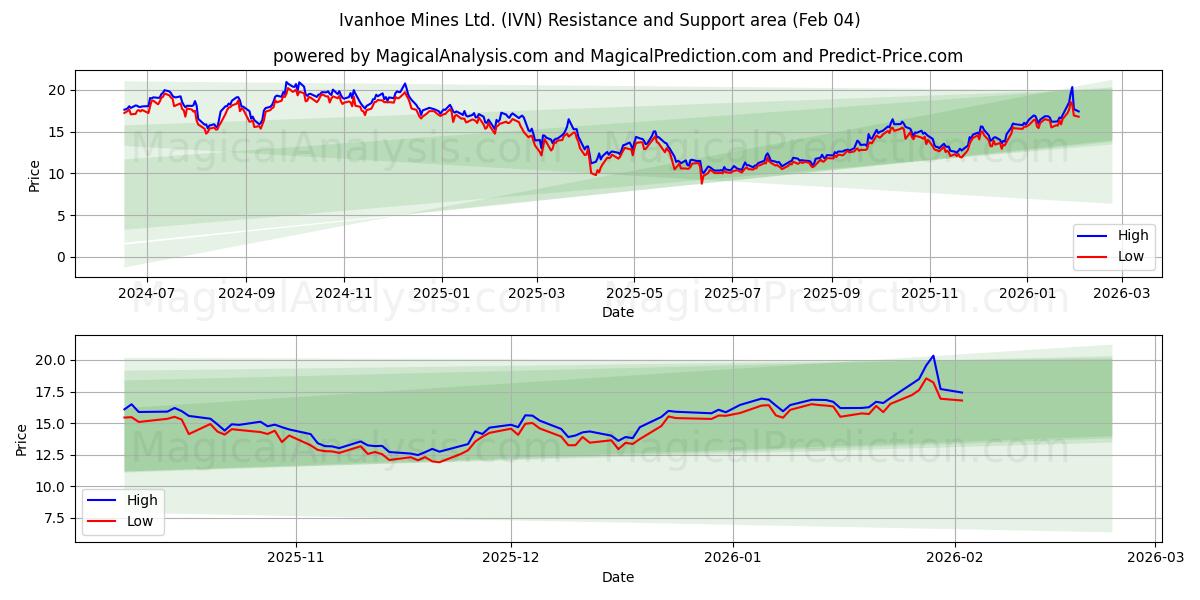Click the Date axis label on bottom chart

[618, 577]
